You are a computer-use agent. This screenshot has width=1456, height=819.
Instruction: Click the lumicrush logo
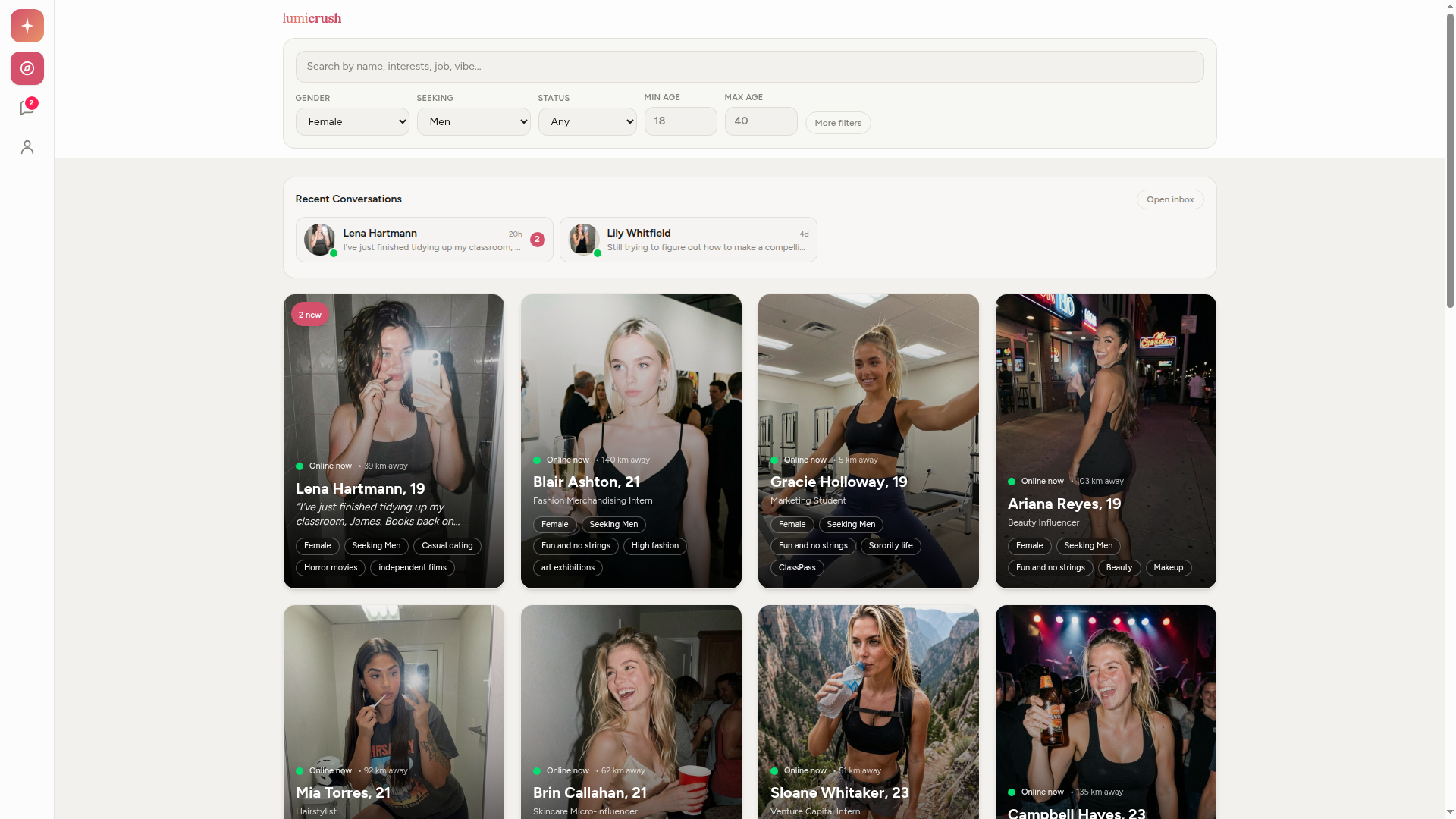(312, 18)
